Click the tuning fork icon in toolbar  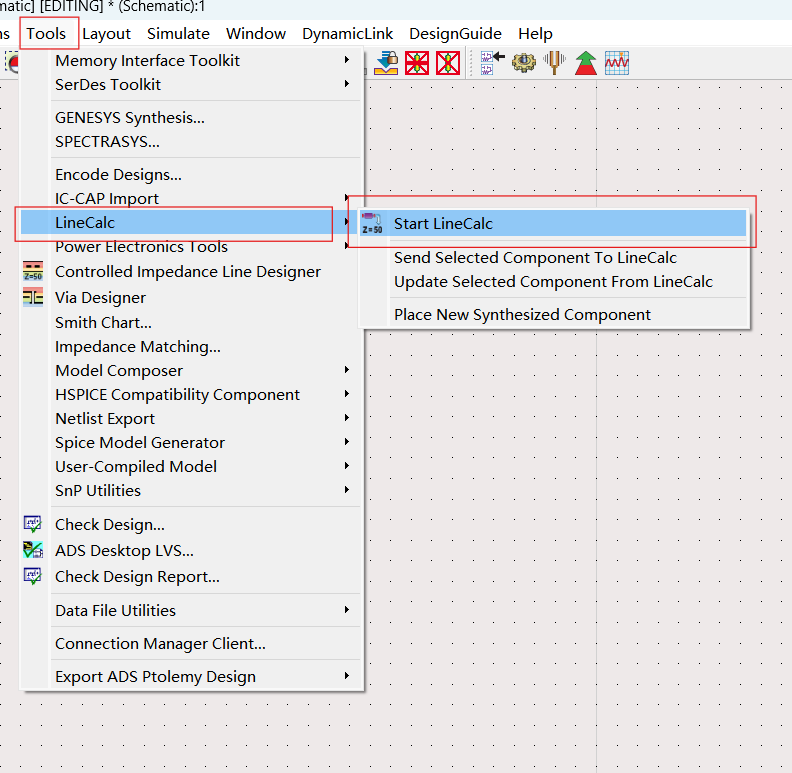coord(554,63)
